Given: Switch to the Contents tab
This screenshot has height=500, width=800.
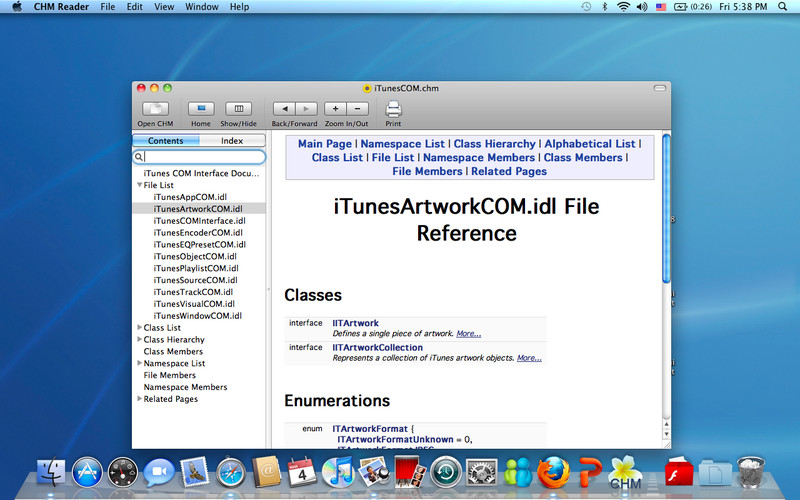Looking at the screenshot, I should pyautogui.click(x=166, y=140).
